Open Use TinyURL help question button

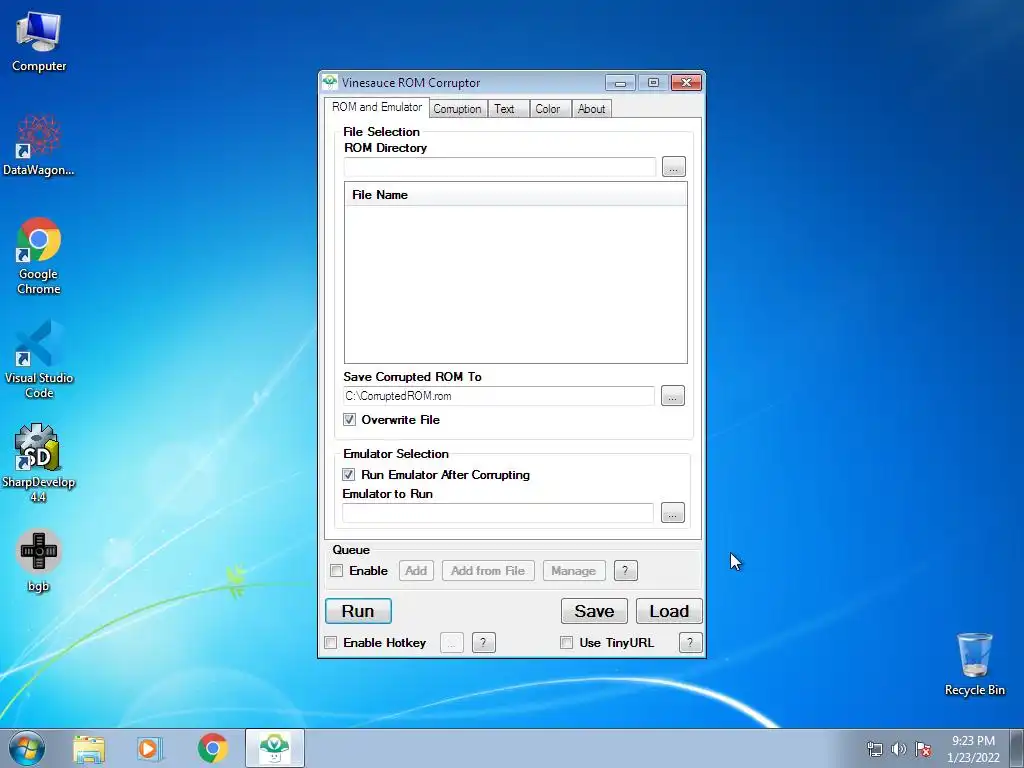(x=690, y=643)
